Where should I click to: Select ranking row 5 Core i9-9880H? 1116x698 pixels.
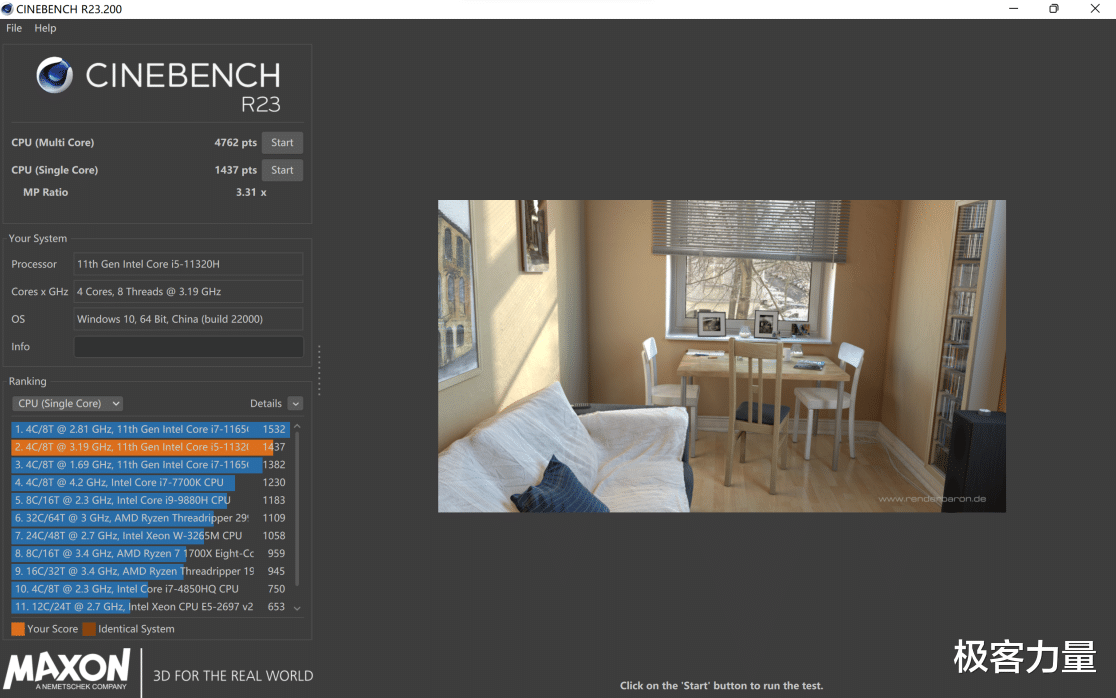click(x=149, y=500)
